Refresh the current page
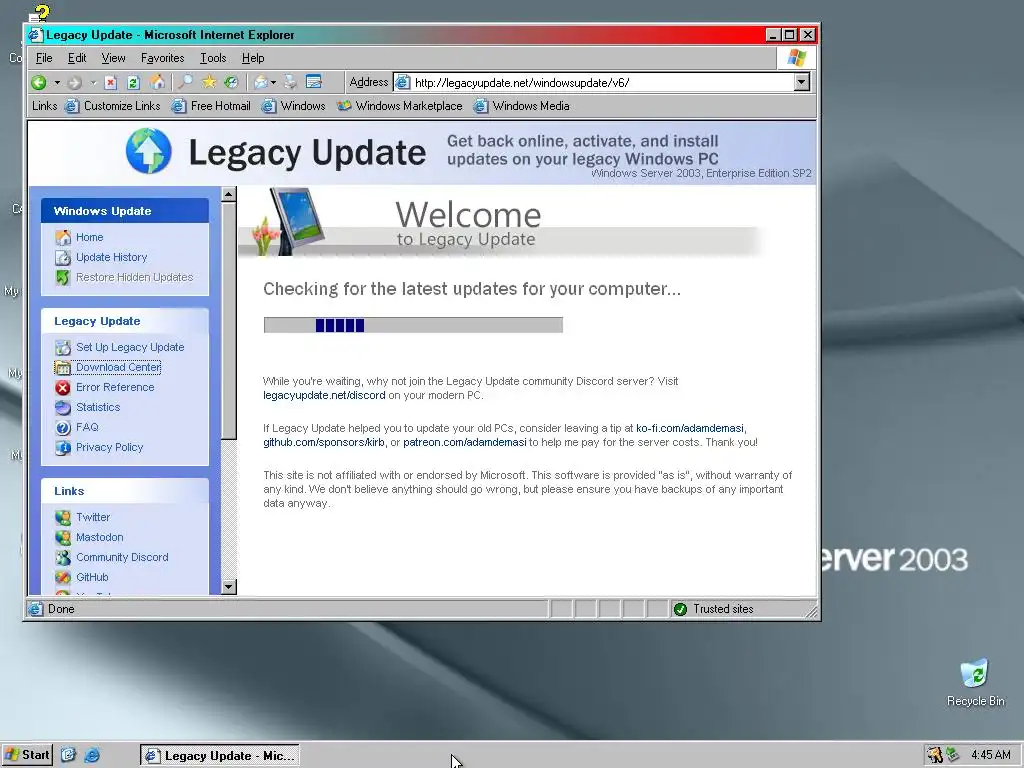The image size is (1024, 768). pos(133,82)
